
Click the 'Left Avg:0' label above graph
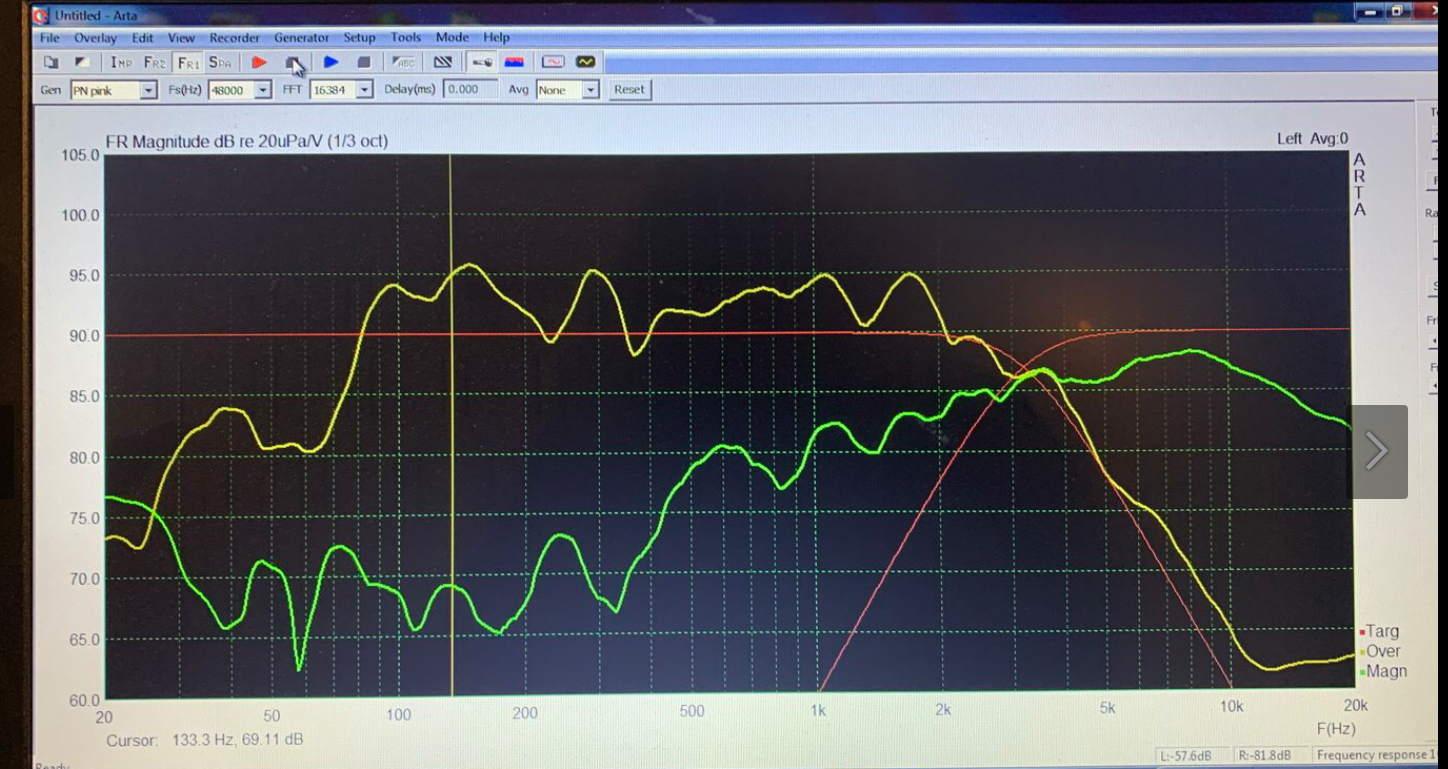pos(1312,139)
